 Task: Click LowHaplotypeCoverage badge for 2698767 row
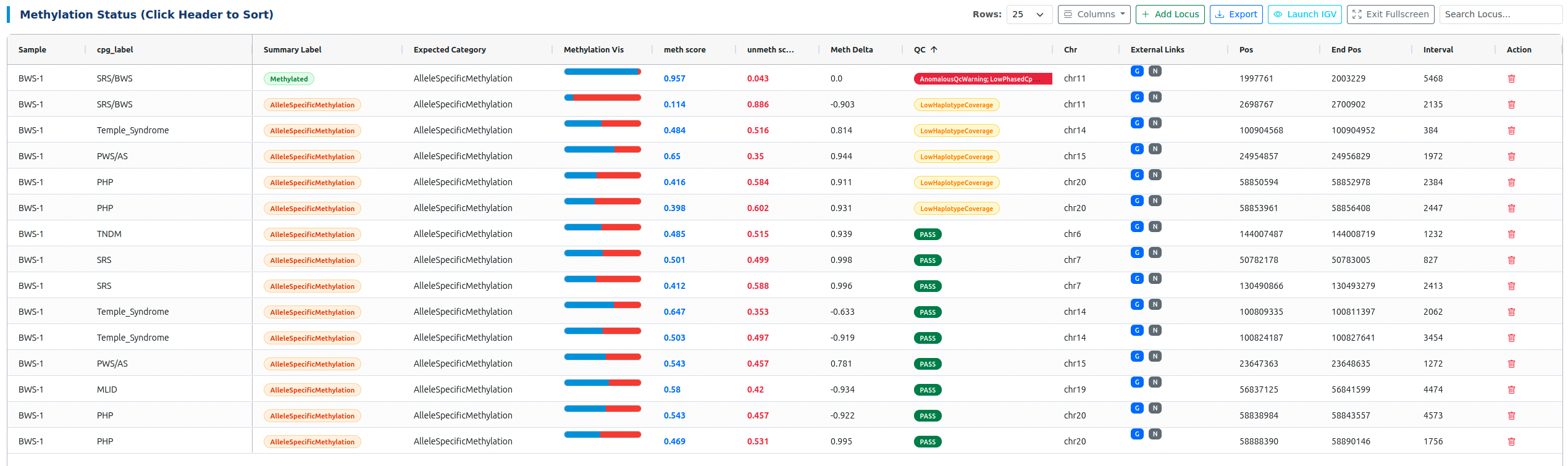(x=957, y=104)
